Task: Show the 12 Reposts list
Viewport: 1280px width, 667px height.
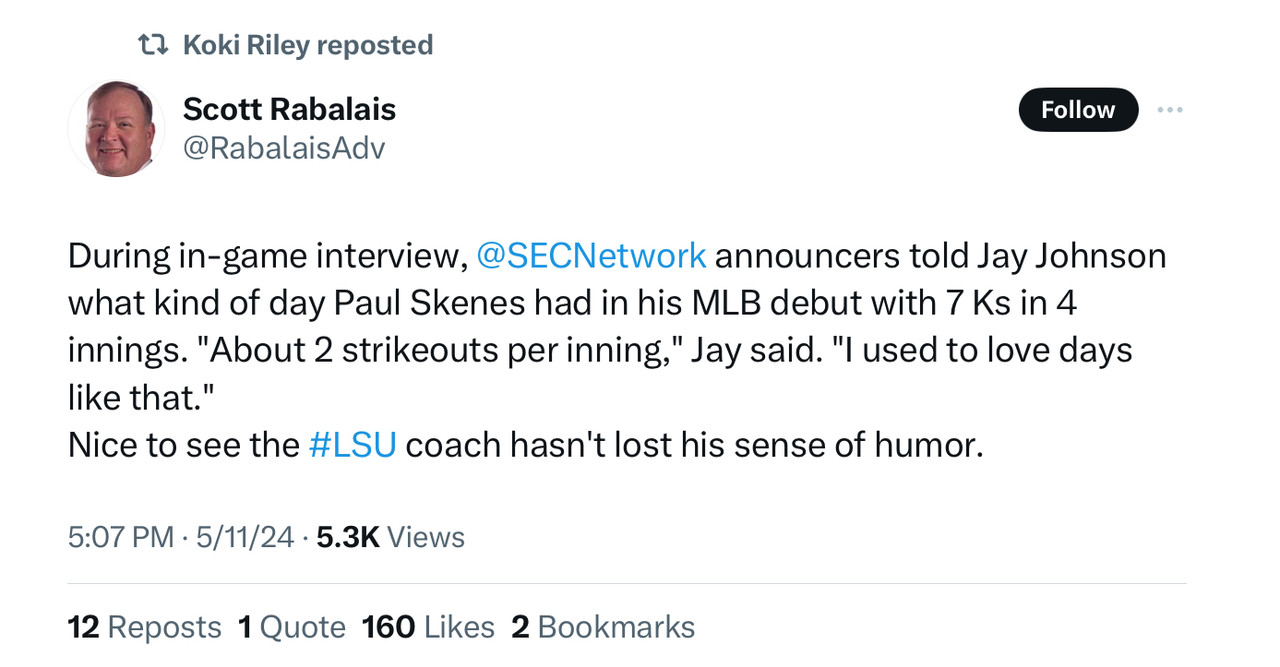Action: [144, 627]
